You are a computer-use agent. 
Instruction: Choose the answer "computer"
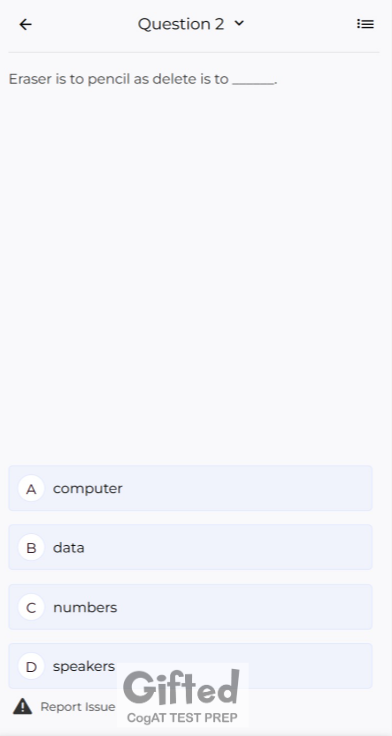tap(190, 488)
